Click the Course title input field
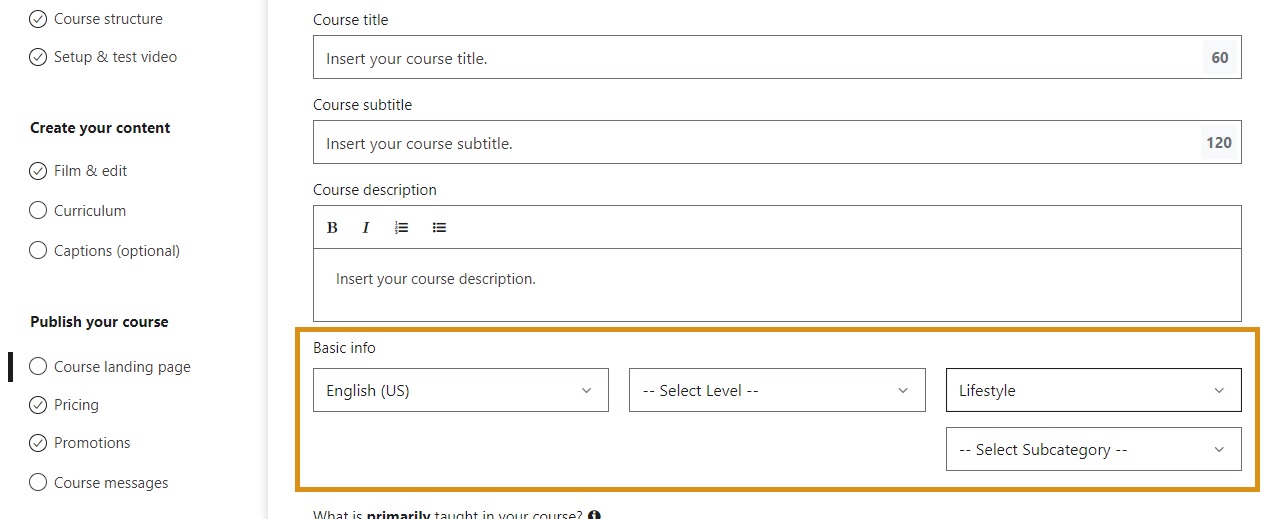 tap(760, 58)
